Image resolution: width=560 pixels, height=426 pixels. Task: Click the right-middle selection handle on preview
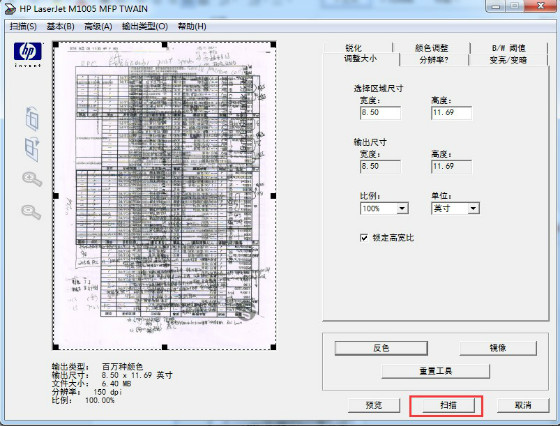click(x=273, y=196)
